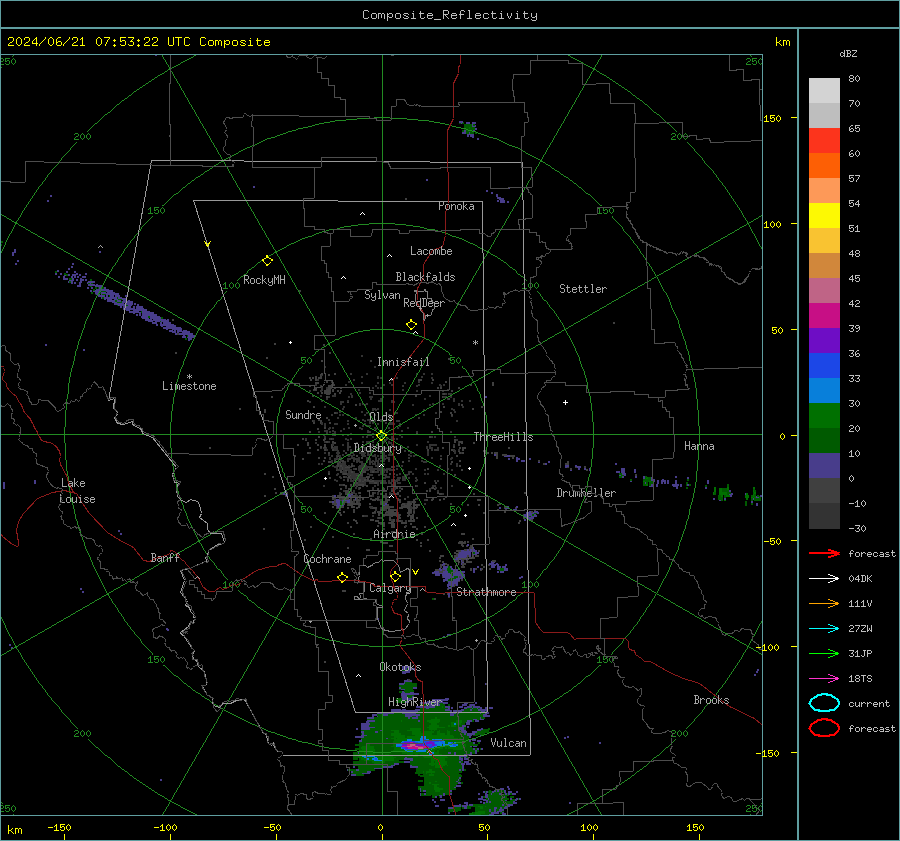Click the Brooks label
The height and width of the screenshot is (841, 900).
(x=711, y=700)
